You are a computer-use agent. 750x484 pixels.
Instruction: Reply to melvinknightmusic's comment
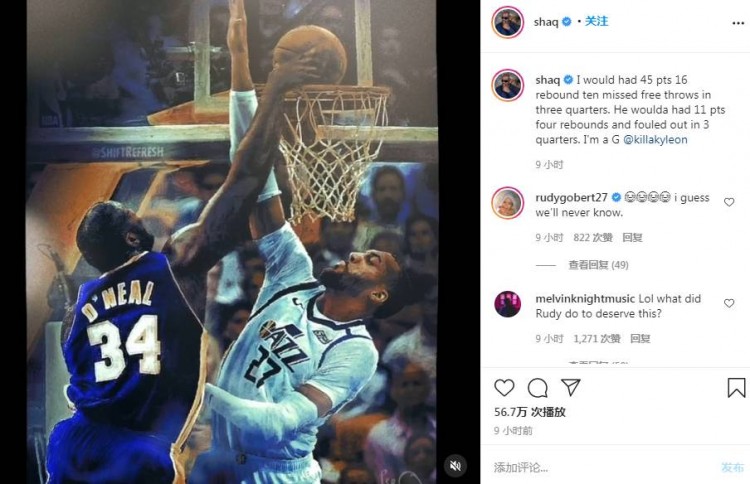click(640, 339)
